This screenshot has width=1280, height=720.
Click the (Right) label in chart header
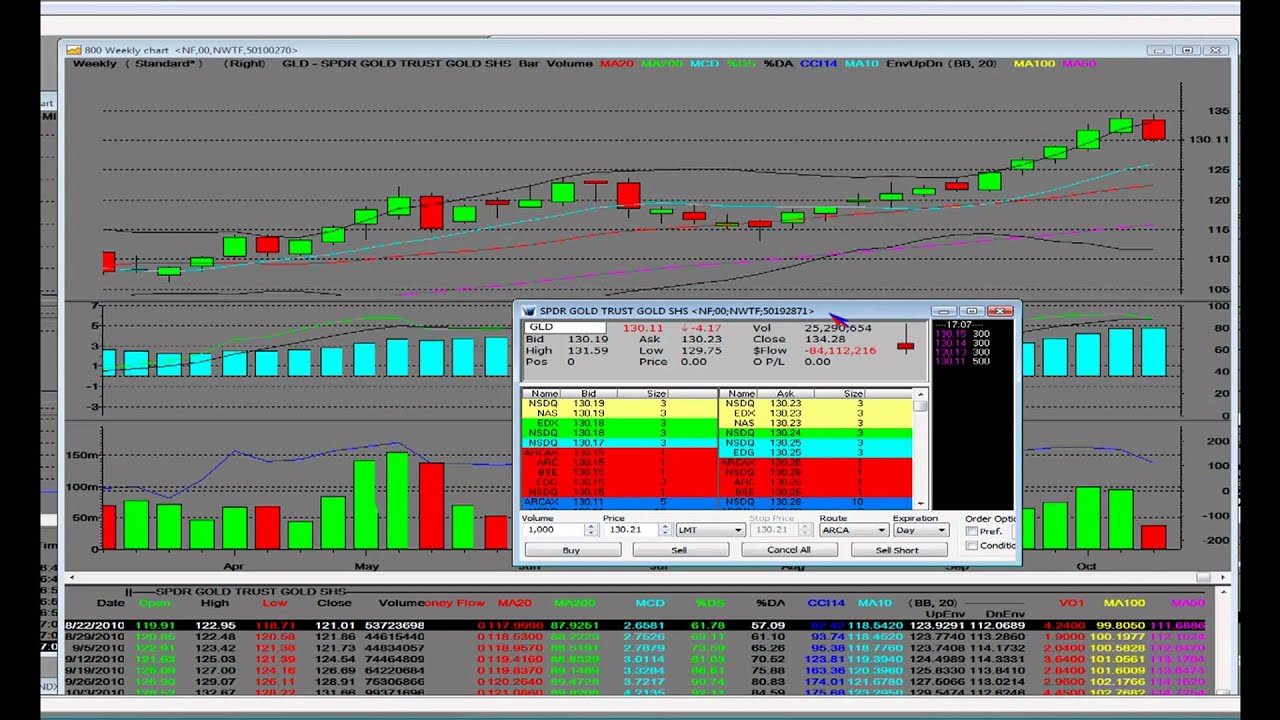click(244, 64)
